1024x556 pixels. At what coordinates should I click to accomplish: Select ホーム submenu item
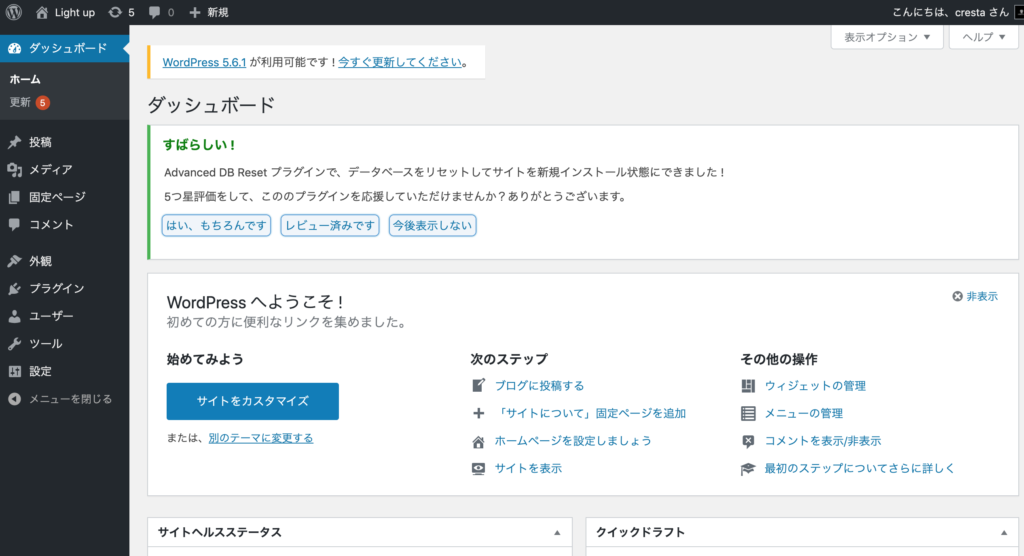[x=25, y=79]
